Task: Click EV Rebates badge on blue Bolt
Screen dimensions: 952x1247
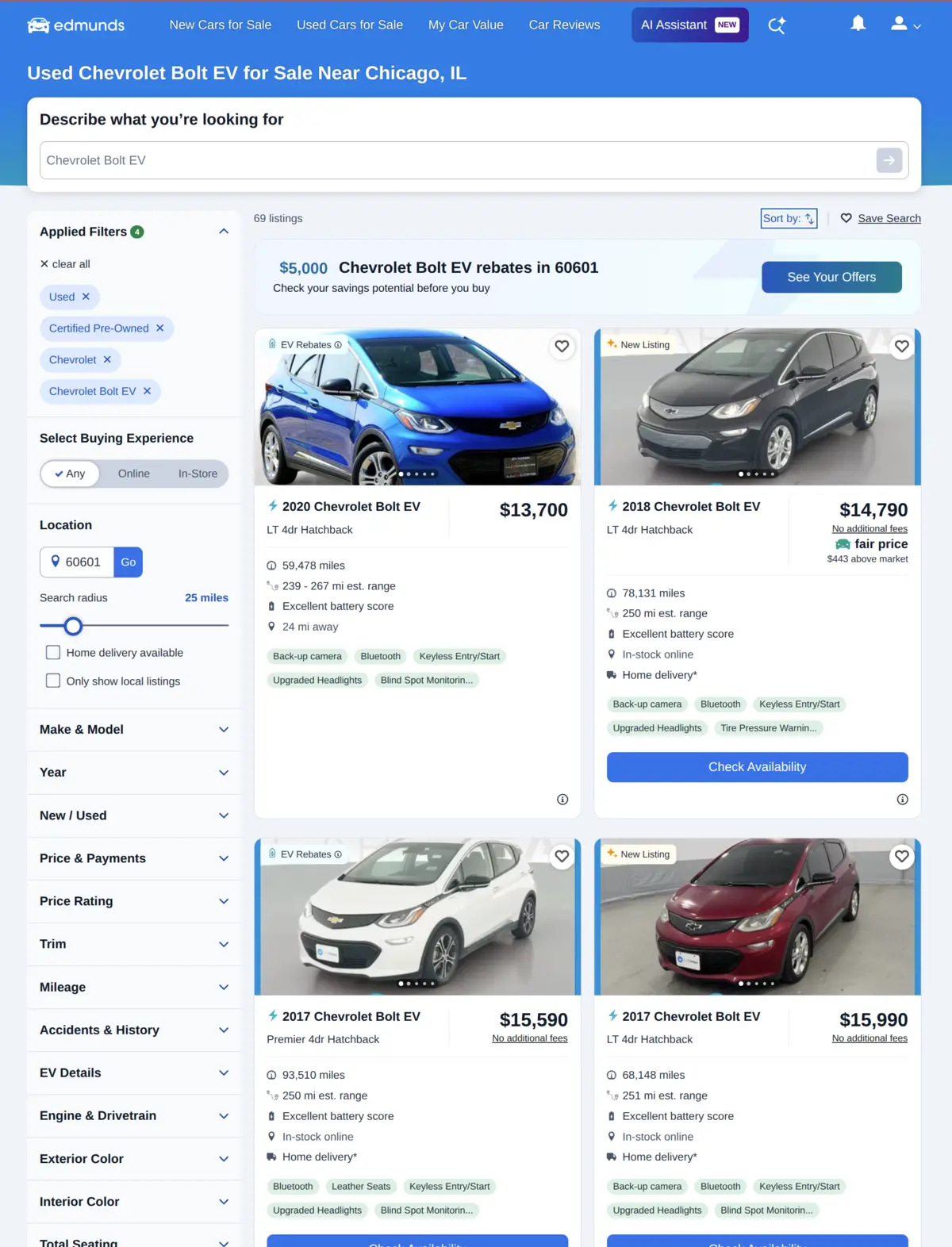Action: point(305,345)
